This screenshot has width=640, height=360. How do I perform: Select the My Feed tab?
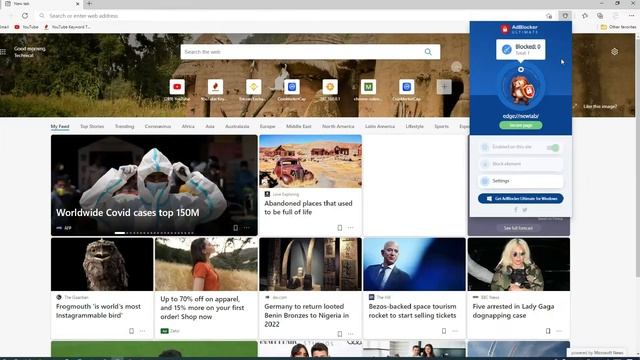click(60, 127)
